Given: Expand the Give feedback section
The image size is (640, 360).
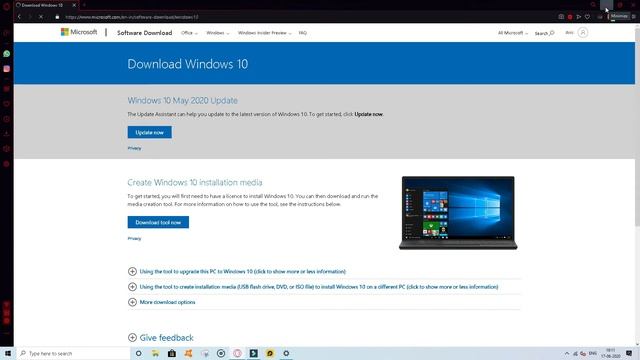Looking at the screenshot, I should pos(161,338).
